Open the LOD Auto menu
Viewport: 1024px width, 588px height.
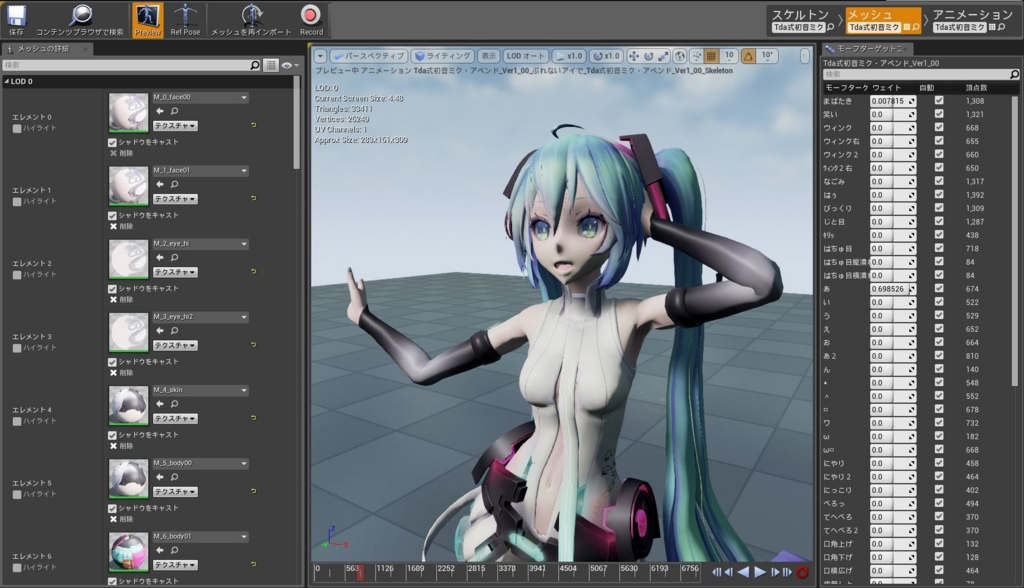[x=525, y=56]
